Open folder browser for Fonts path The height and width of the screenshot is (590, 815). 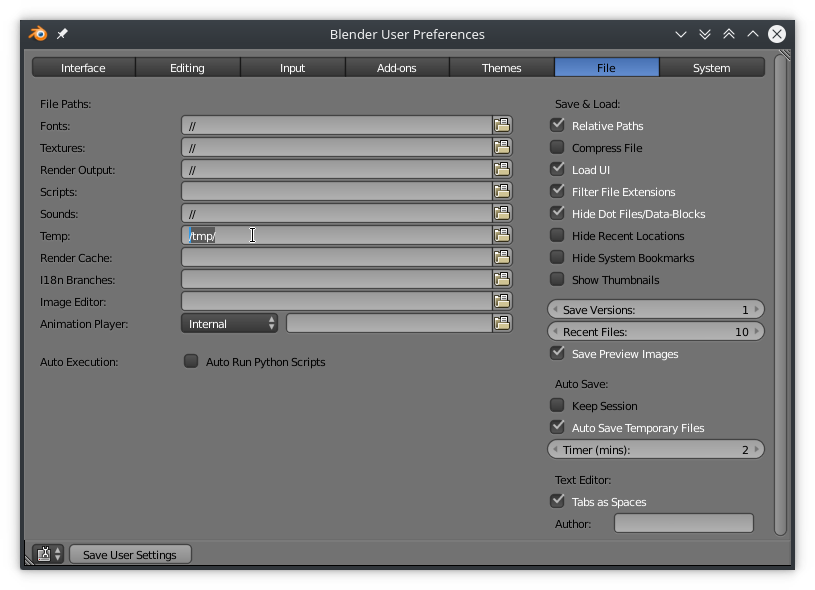(502, 125)
